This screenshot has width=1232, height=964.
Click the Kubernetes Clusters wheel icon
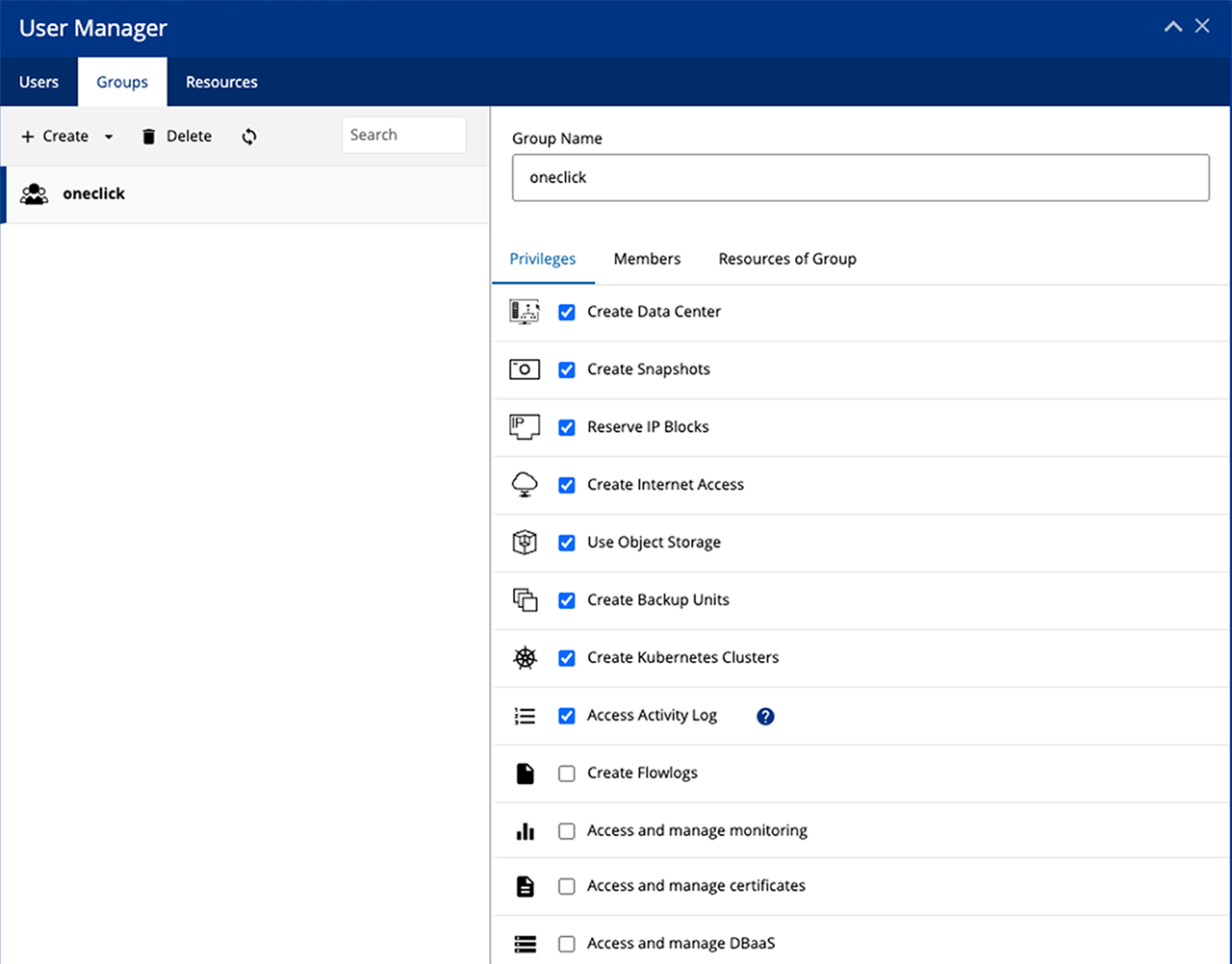[525, 658]
